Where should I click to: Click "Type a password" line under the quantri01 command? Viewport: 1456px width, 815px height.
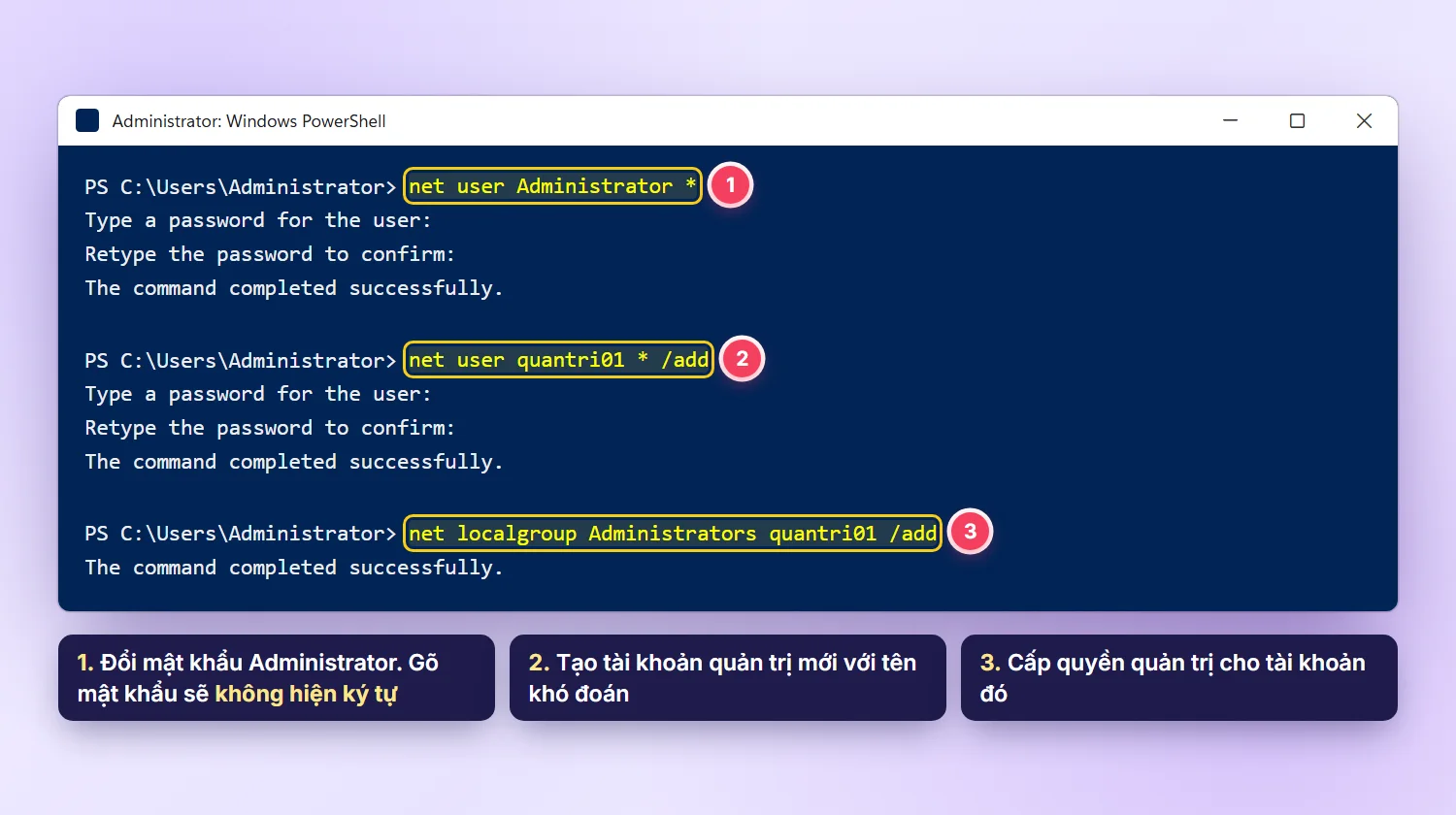[257, 394]
